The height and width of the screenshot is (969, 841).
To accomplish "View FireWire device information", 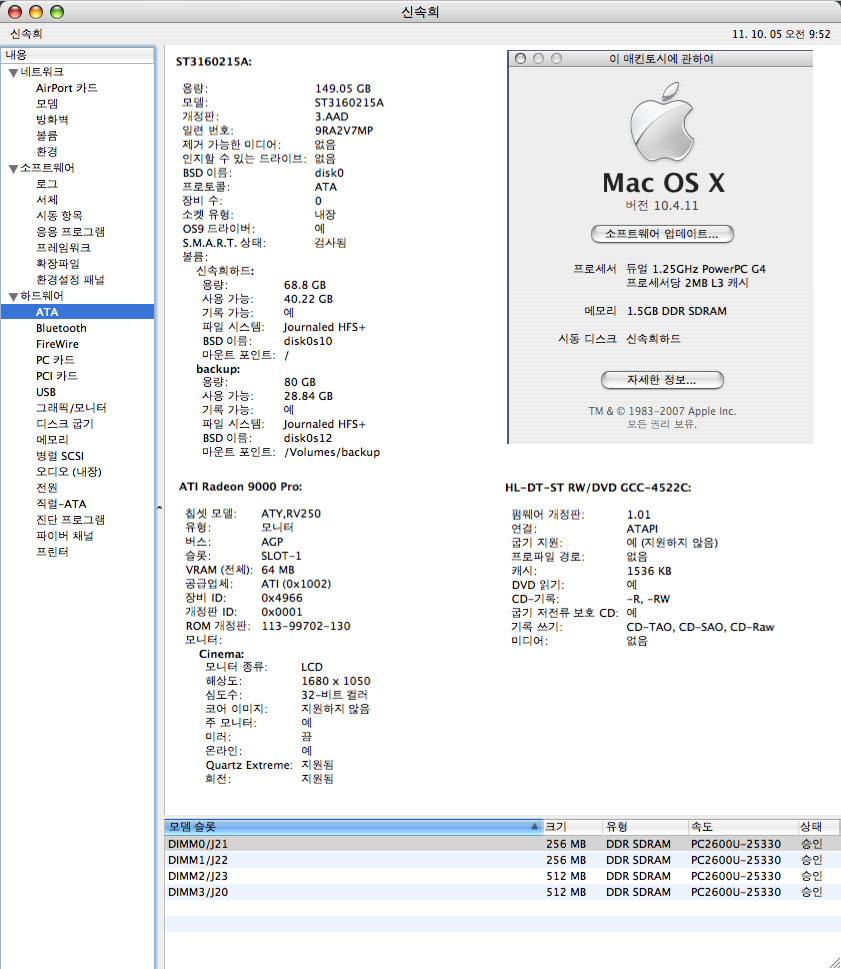I will pyautogui.click(x=57, y=344).
